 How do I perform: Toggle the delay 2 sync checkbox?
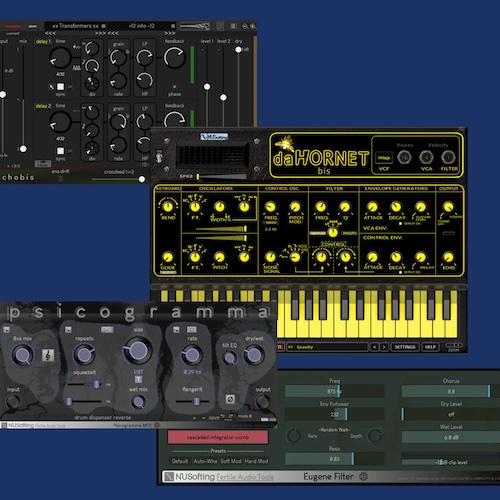click(x=60, y=151)
